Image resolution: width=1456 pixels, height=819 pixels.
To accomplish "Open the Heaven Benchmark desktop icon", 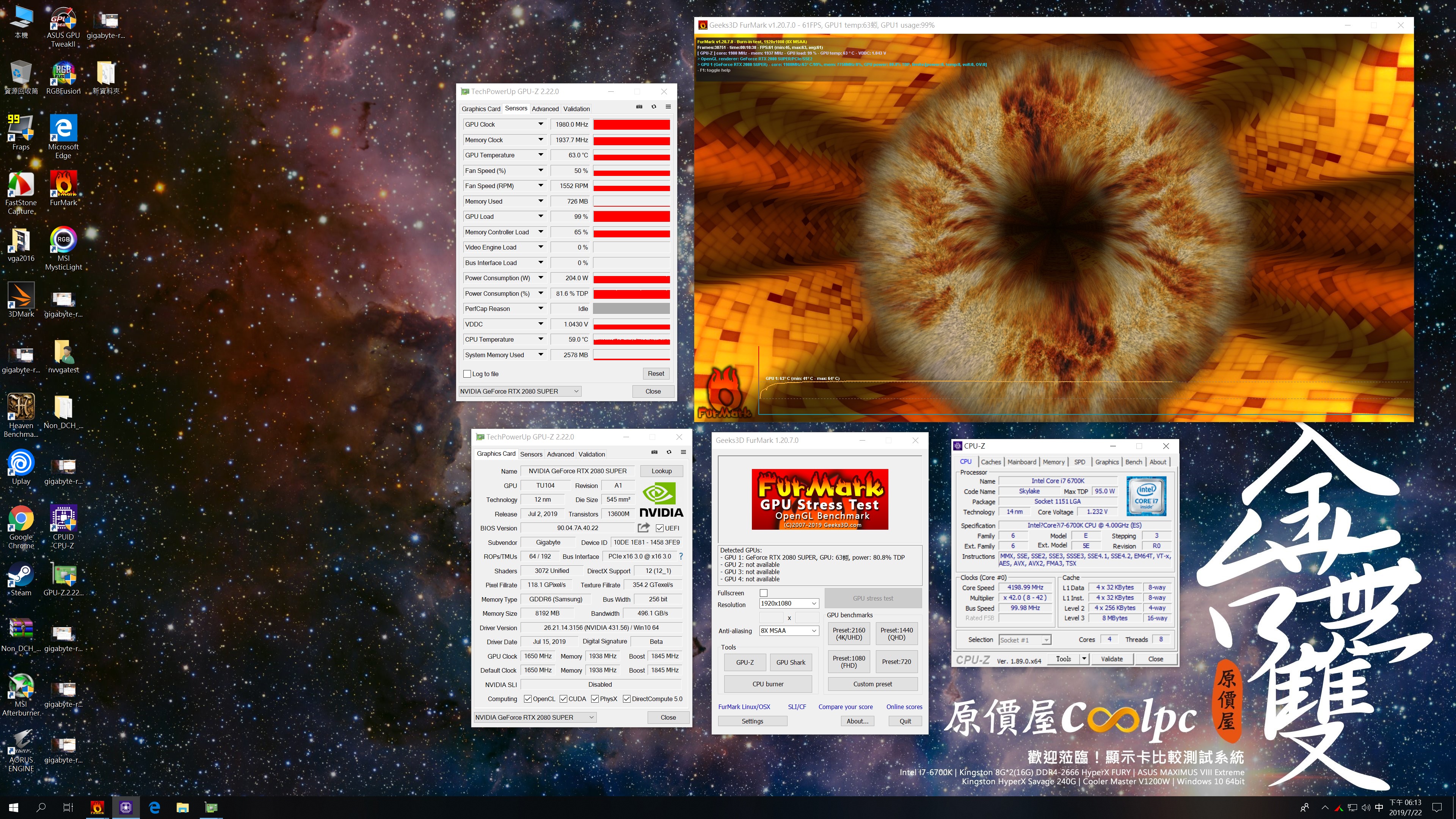I will pos(21,416).
